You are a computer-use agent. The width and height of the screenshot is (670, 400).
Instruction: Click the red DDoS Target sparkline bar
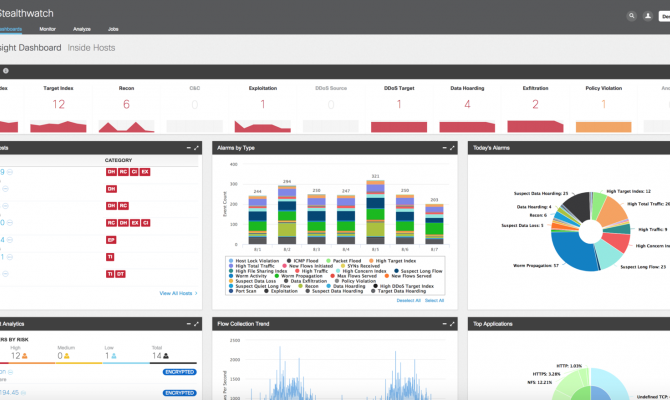[399, 127]
